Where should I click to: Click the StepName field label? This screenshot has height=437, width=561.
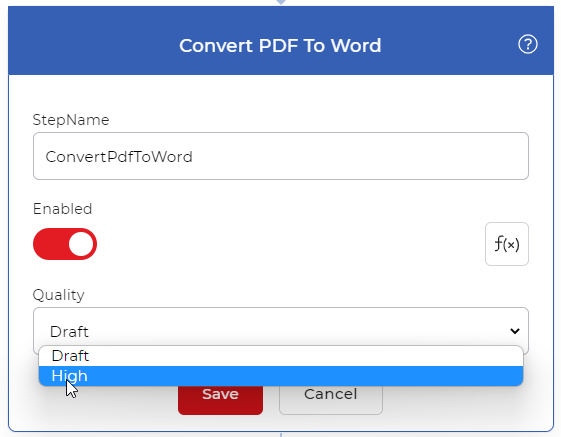point(71,120)
